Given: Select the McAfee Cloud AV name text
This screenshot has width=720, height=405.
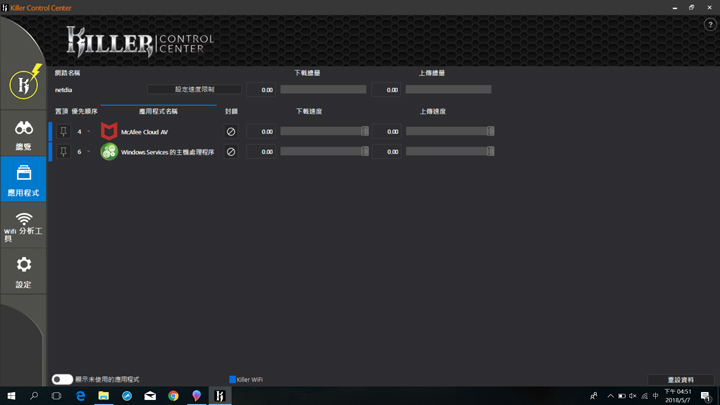Looking at the screenshot, I should point(144,132).
